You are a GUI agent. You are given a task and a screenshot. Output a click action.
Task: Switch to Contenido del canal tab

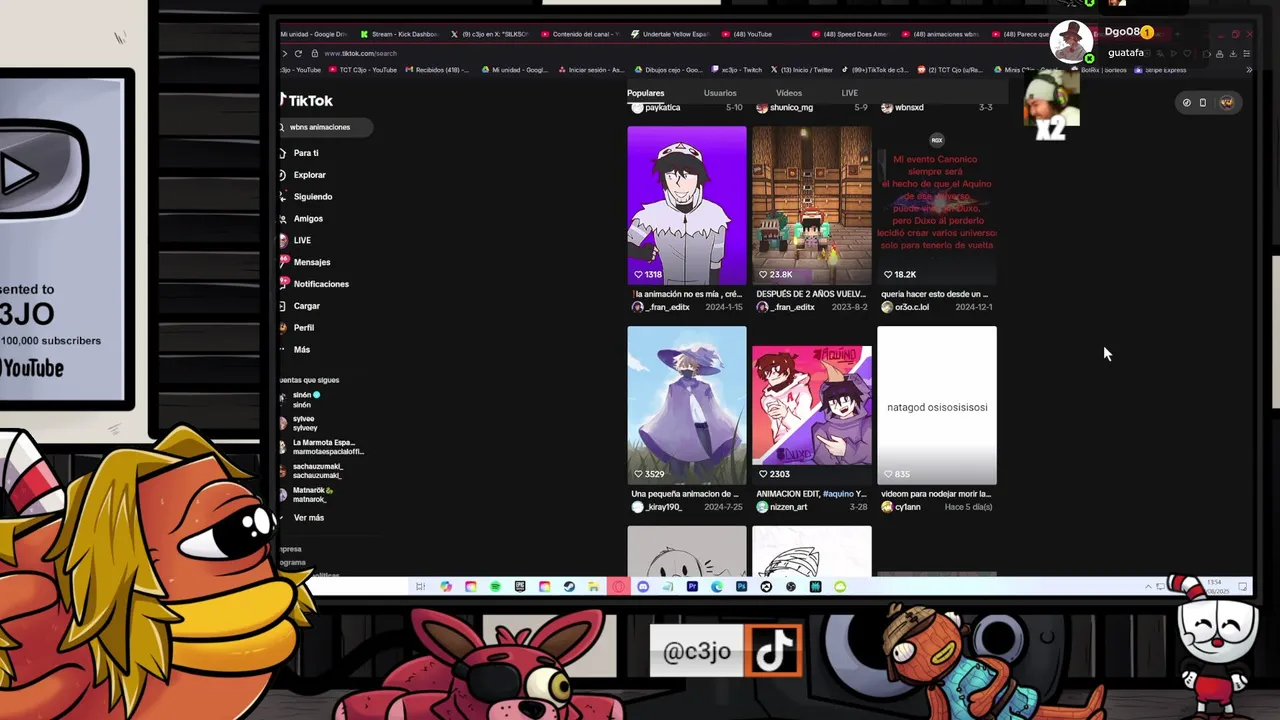click(x=579, y=34)
